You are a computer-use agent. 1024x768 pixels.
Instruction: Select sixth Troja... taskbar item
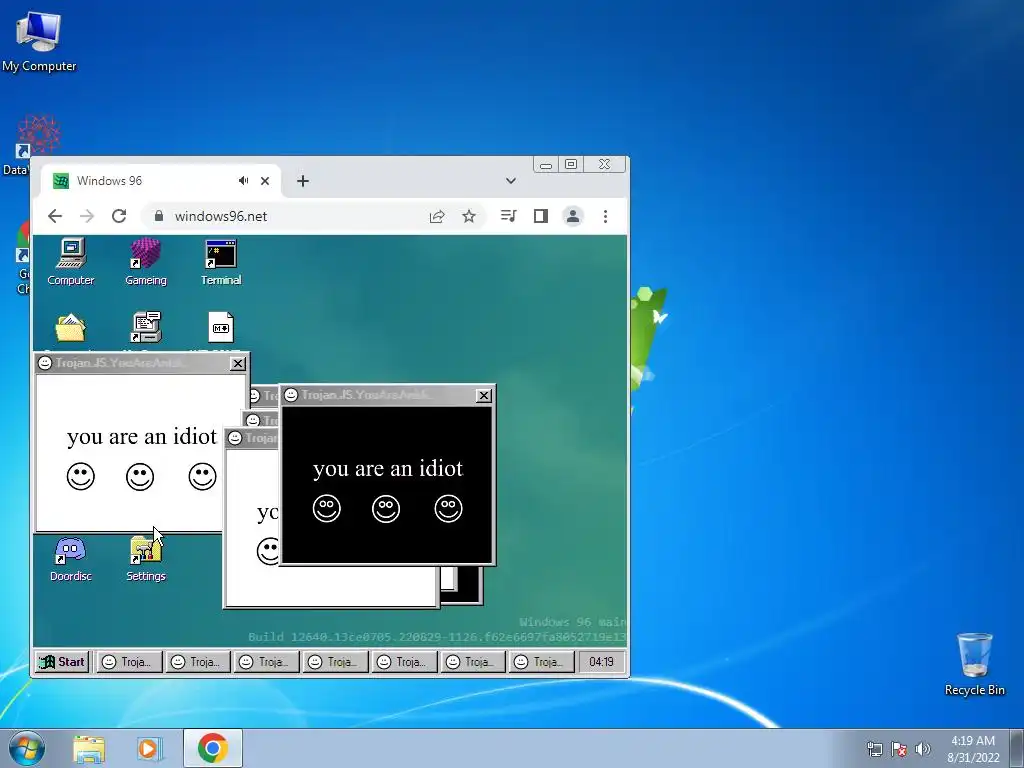tap(473, 662)
